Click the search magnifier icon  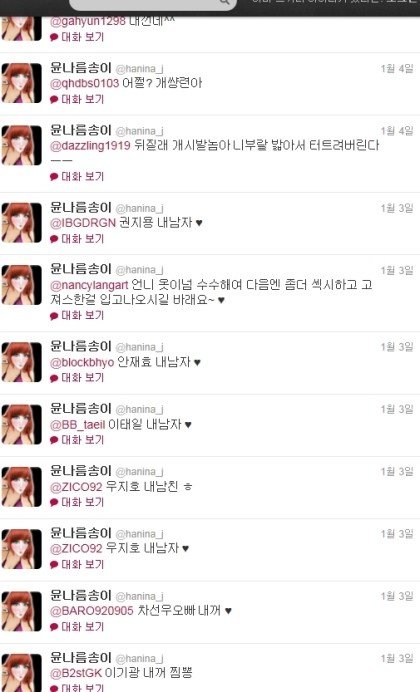pos(225,2)
